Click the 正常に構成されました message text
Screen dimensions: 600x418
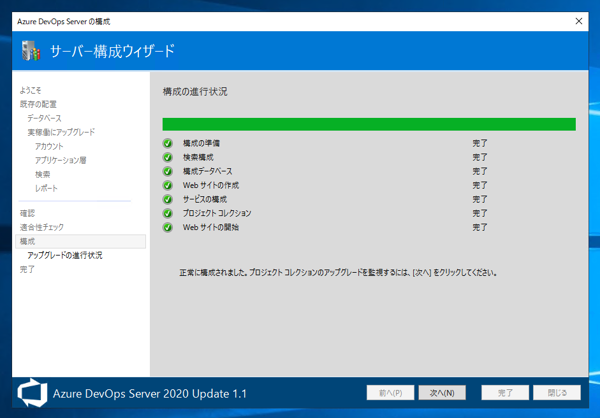pyautogui.click(x=338, y=273)
